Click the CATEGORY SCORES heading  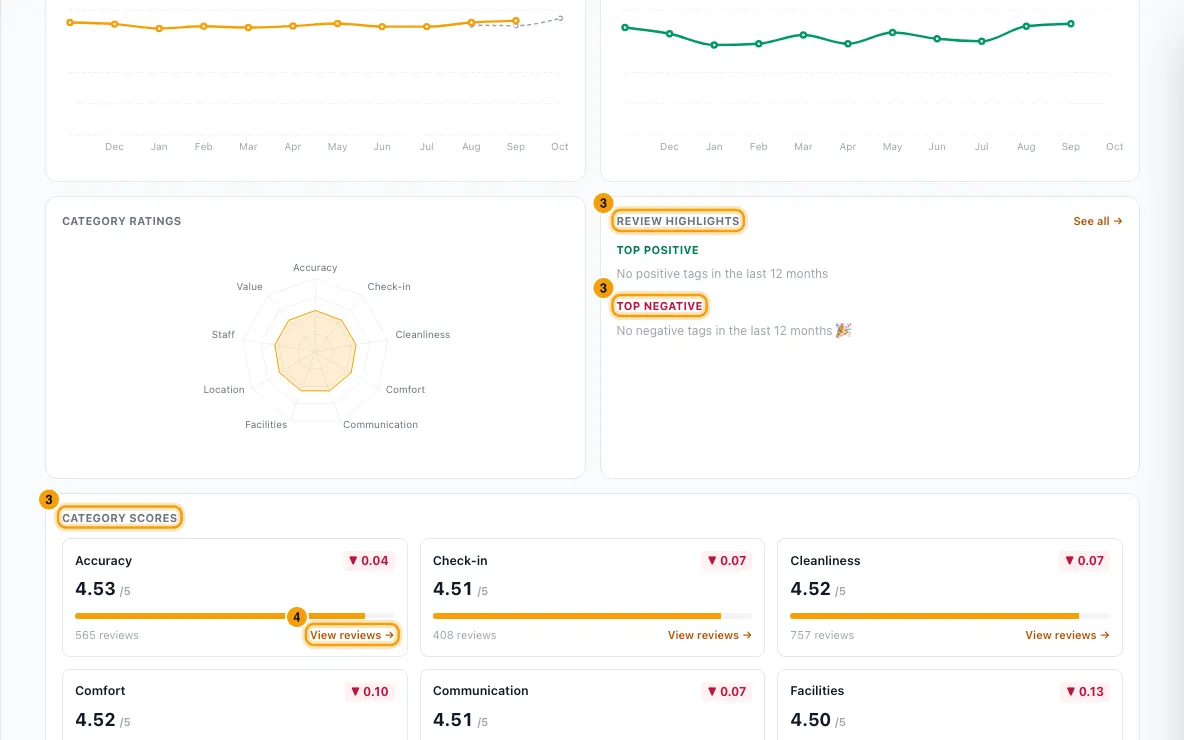pos(119,518)
